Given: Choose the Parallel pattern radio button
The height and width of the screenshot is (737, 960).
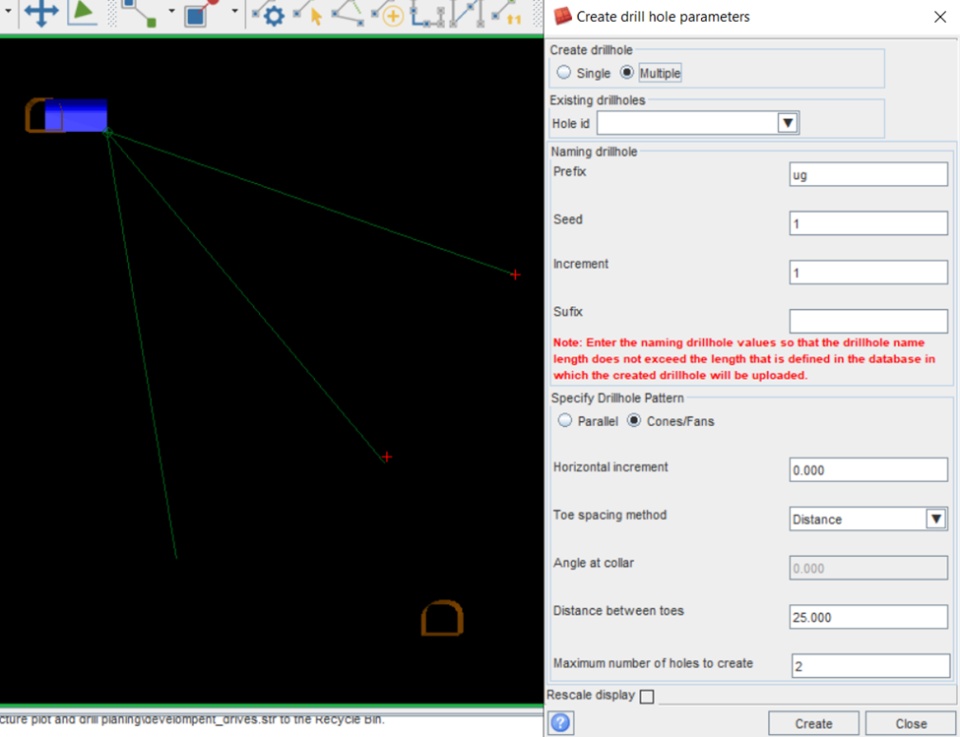Looking at the screenshot, I should pyautogui.click(x=564, y=421).
